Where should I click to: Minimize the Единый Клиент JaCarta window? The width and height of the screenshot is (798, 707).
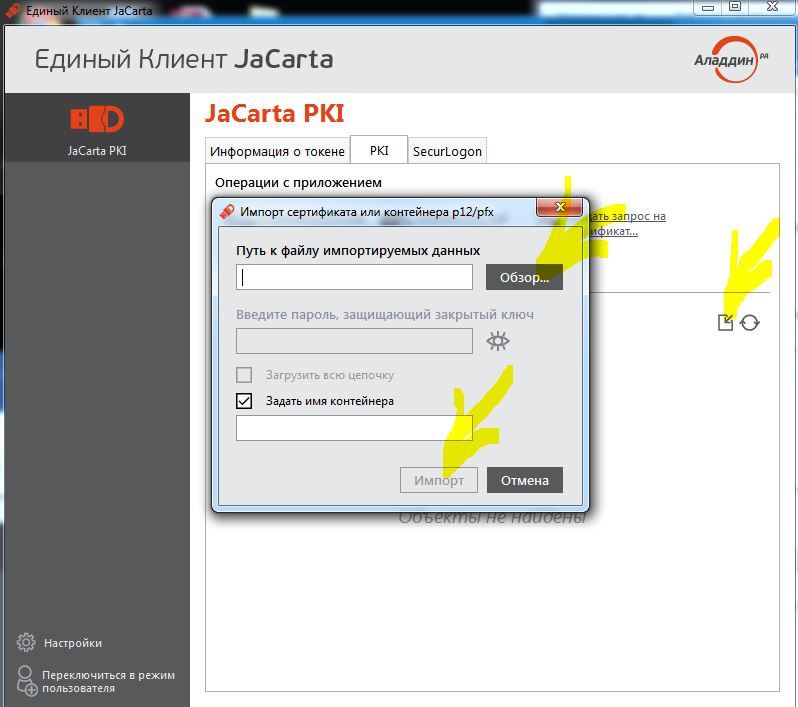(708, 7)
